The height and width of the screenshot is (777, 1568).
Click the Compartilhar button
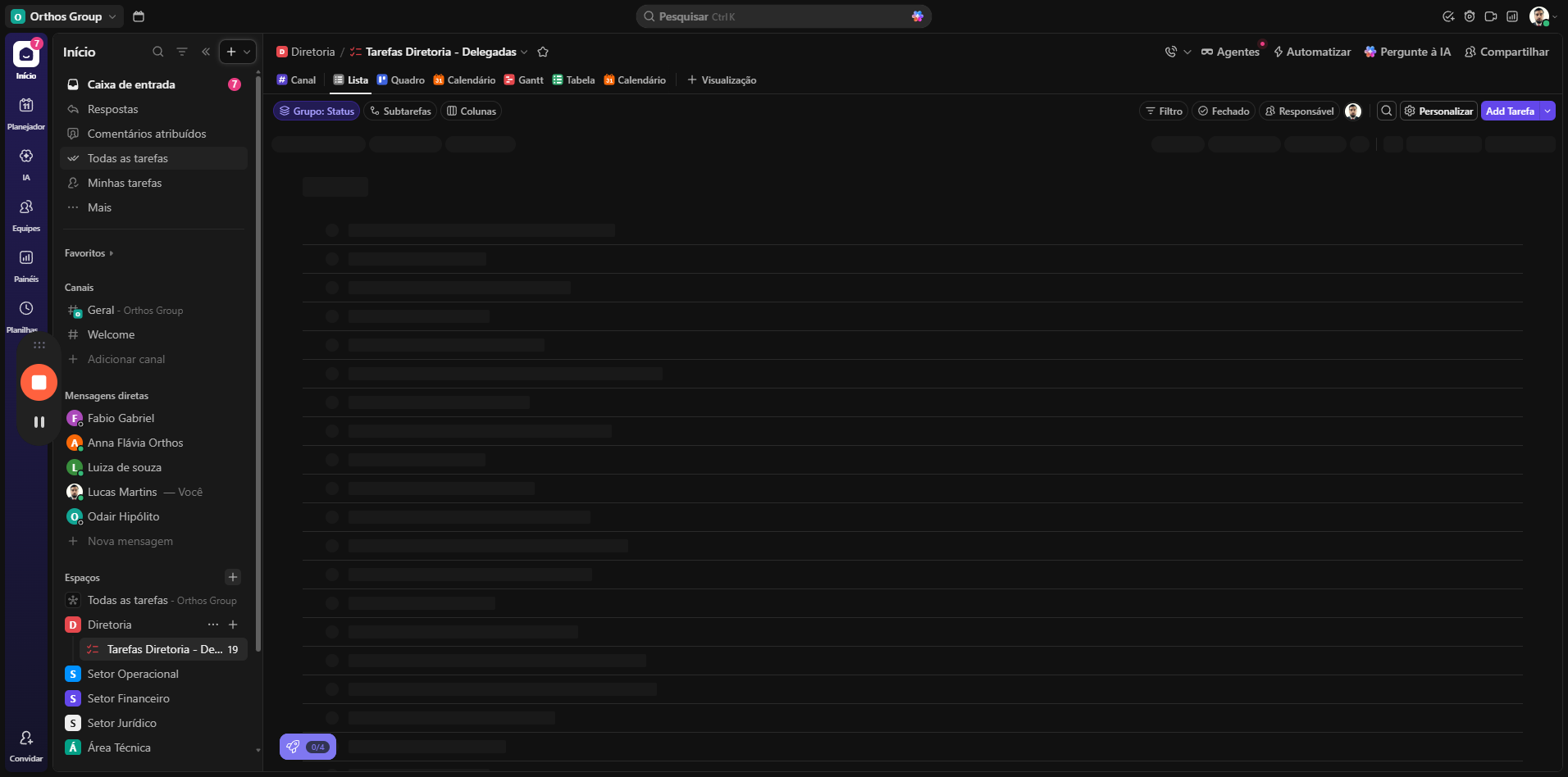[1506, 52]
